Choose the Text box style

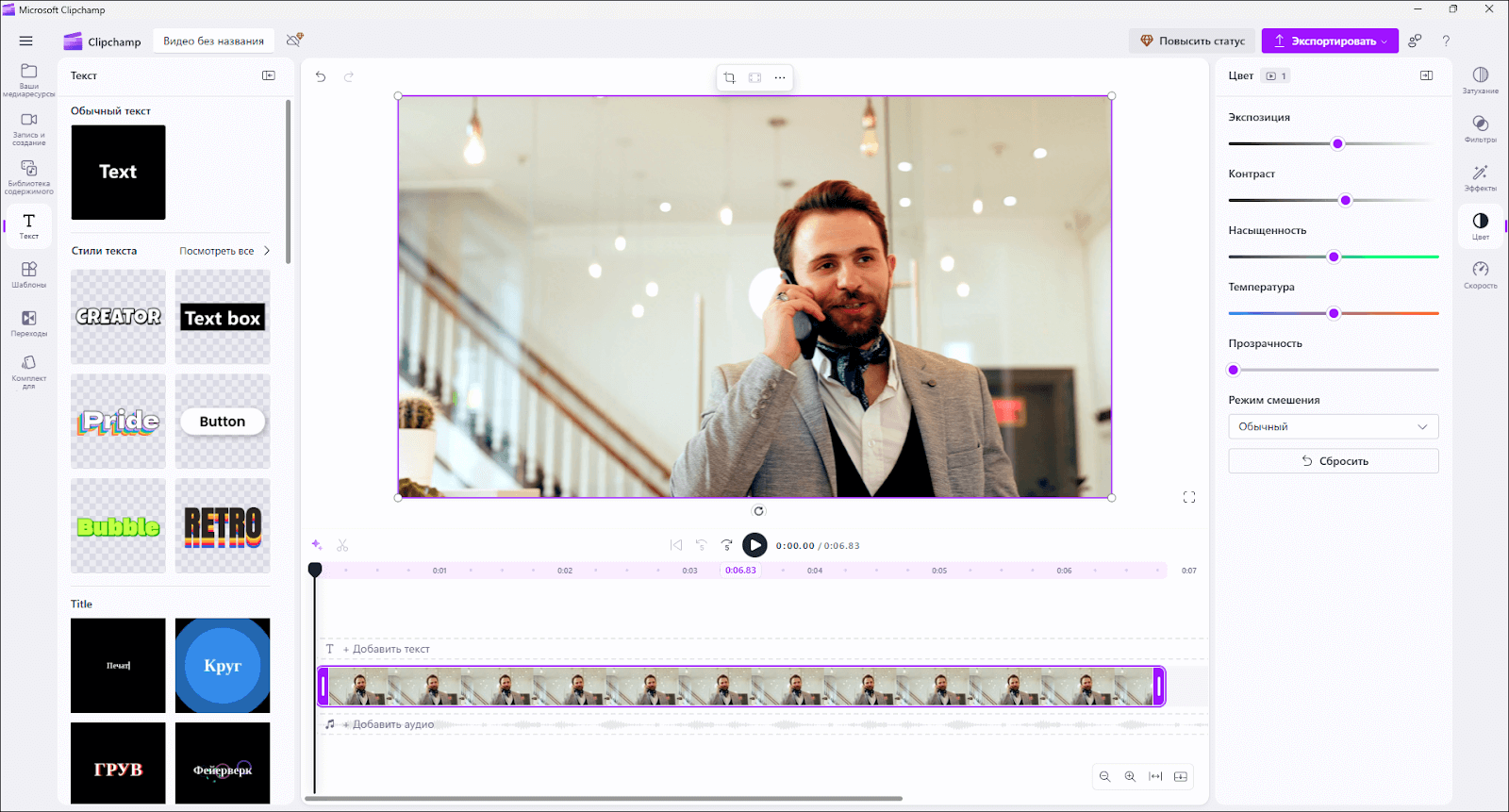pos(223,317)
